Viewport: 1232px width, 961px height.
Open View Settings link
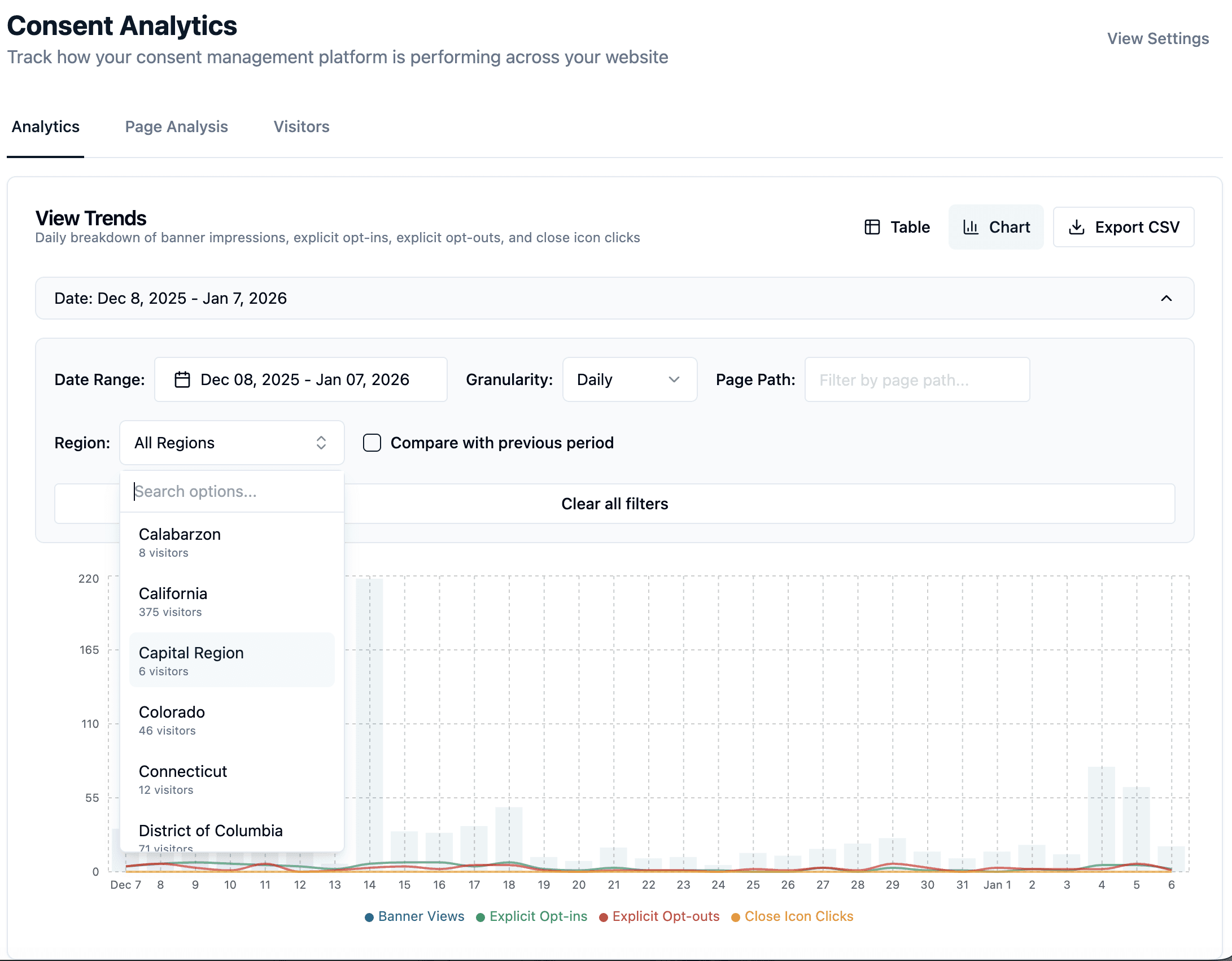(1157, 38)
